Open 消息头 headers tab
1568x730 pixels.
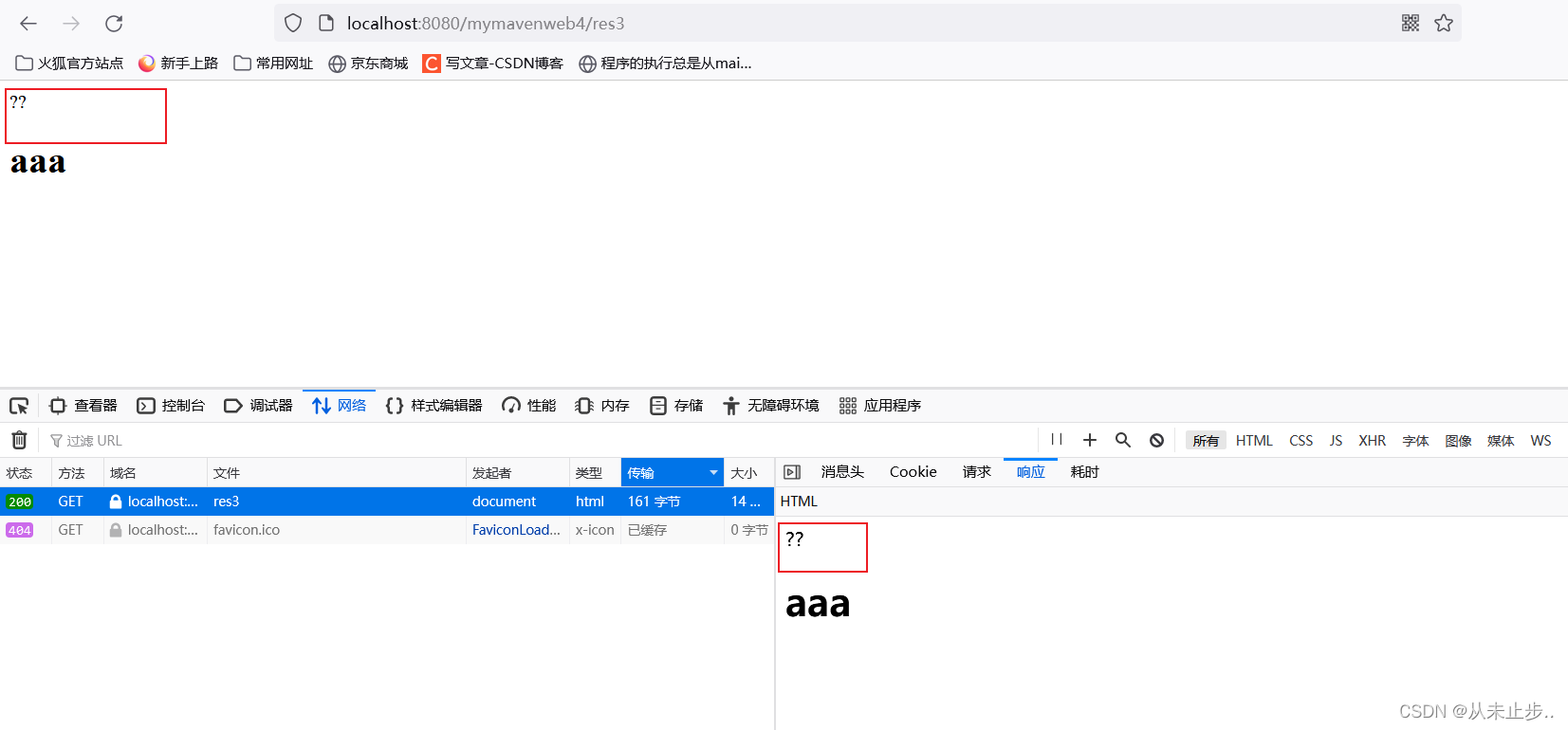pos(842,472)
